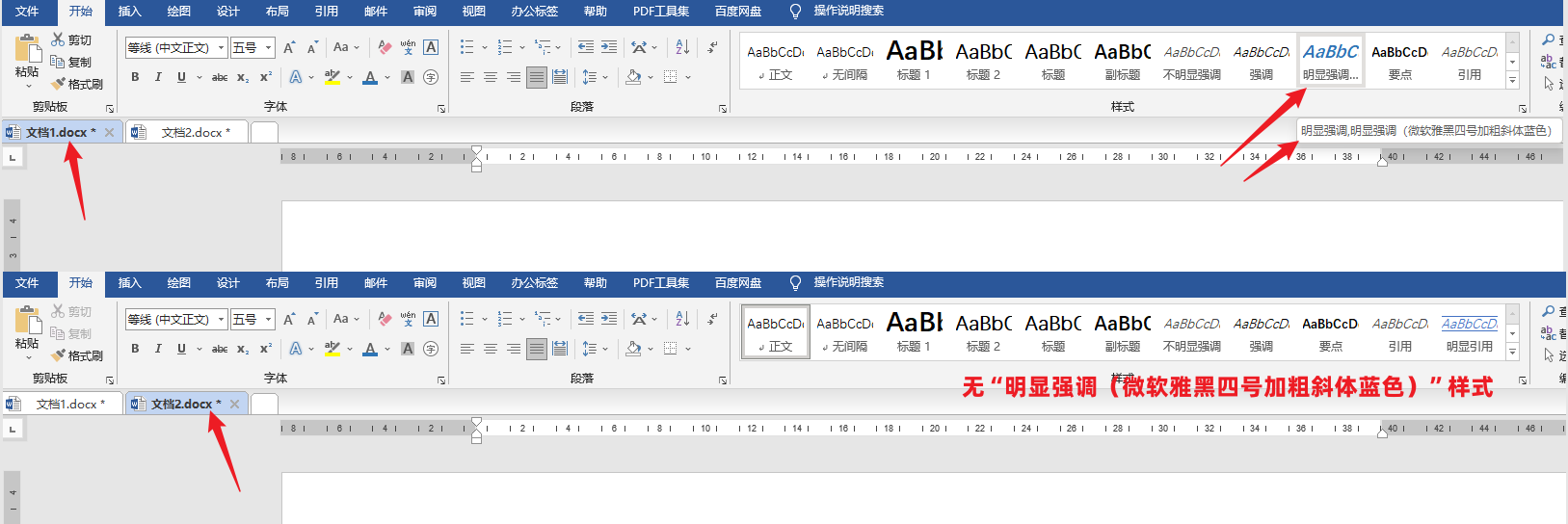Open borders dropdown in upper window
Screen dimensions: 1568x524
click(688, 77)
